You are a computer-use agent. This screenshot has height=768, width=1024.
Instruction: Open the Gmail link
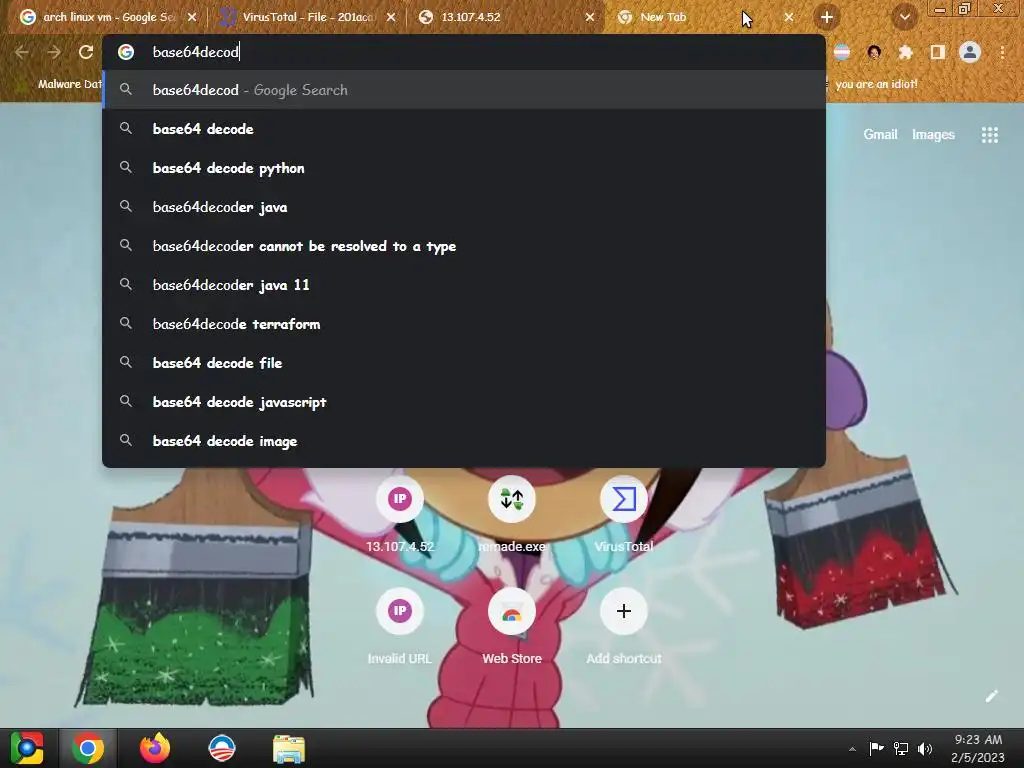tap(880, 135)
